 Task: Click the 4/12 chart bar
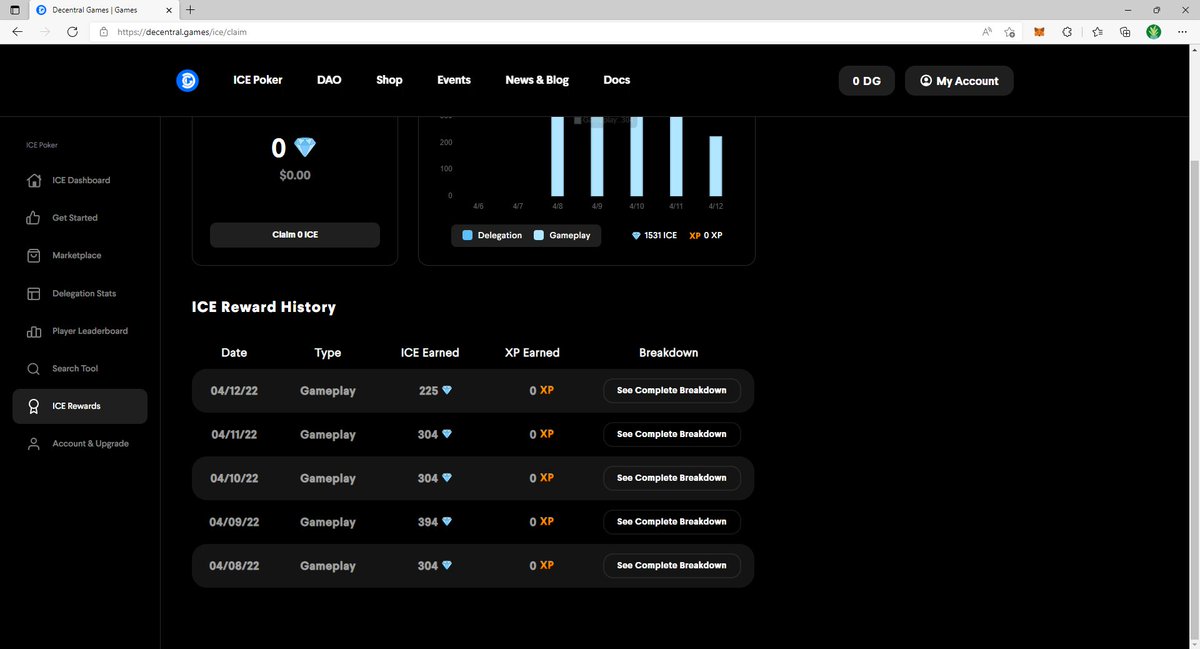pyautogui.click(x=715, y=166)
